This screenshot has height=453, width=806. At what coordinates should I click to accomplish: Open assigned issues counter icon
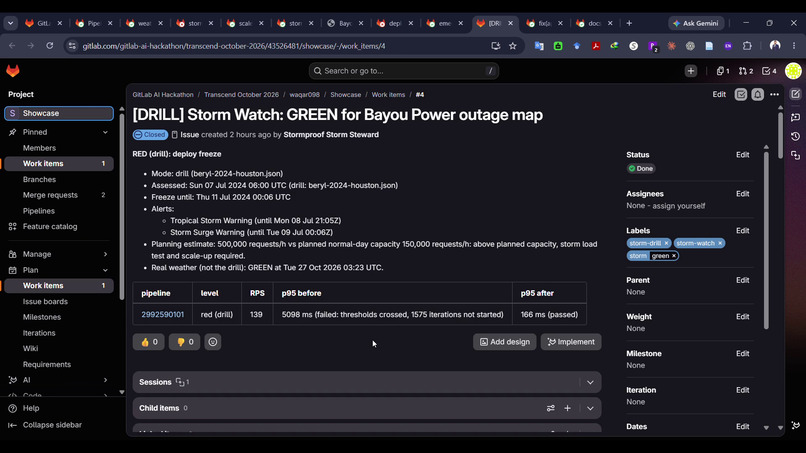pos(723,71)
